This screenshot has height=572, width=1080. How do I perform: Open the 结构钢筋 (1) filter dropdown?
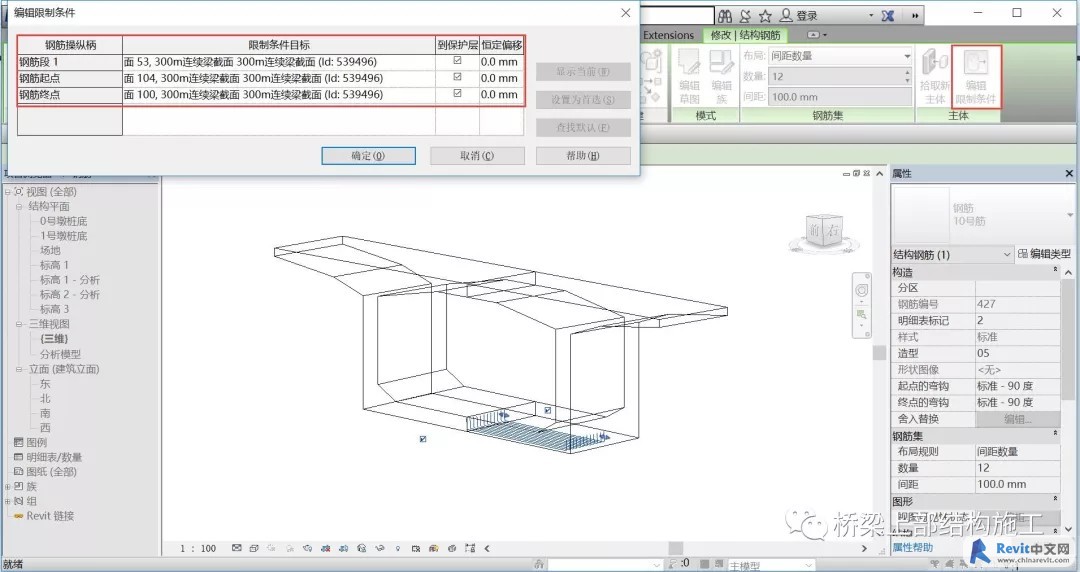1006,254
